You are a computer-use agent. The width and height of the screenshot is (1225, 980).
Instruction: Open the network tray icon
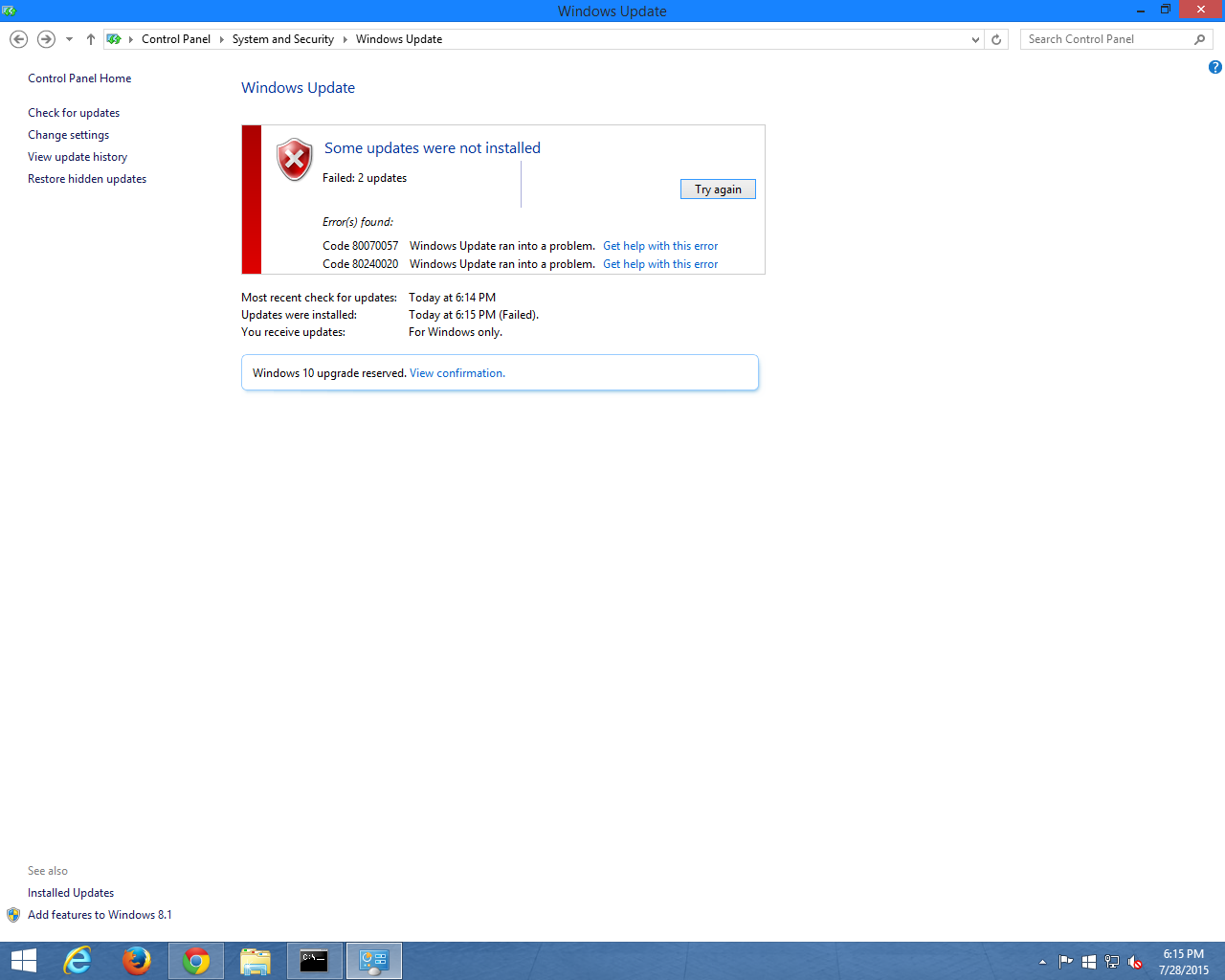click(x=1112, y=962)
